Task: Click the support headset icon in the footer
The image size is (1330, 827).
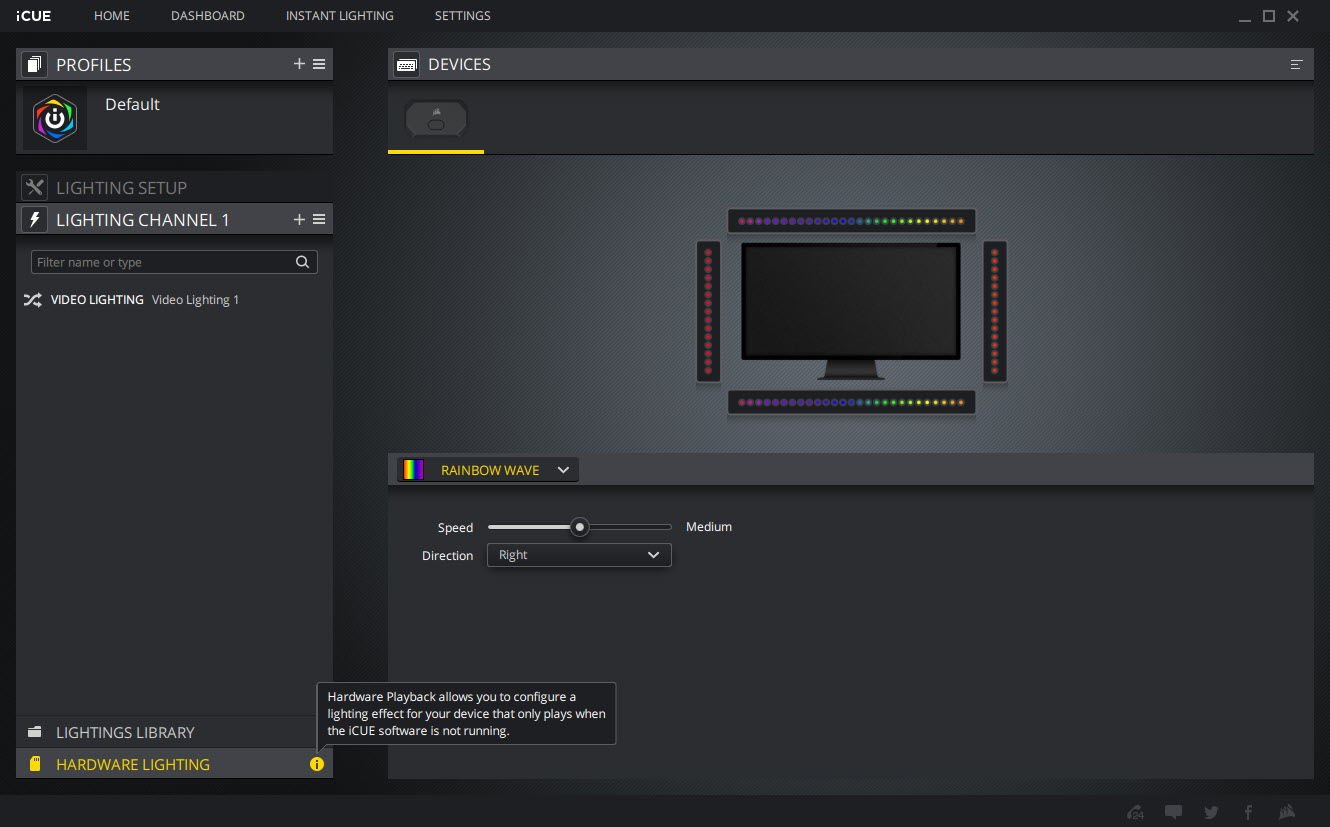Action: pos(1135,812)
